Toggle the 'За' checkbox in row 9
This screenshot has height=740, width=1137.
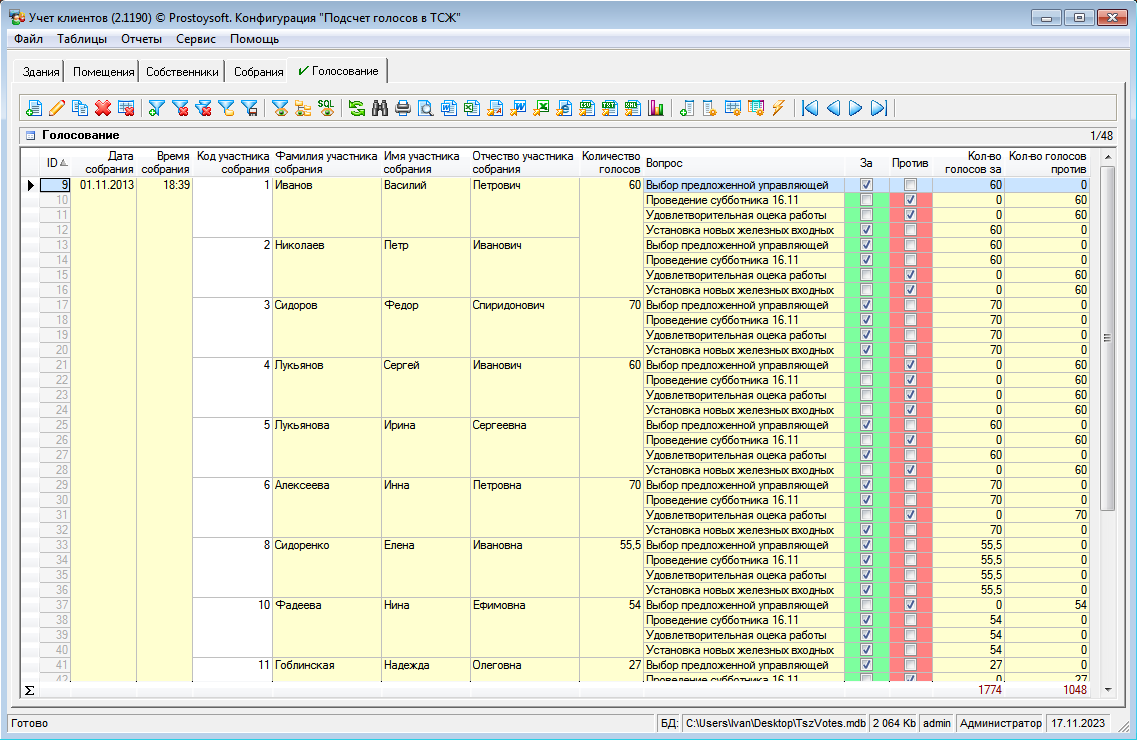[x=866, y=185]
